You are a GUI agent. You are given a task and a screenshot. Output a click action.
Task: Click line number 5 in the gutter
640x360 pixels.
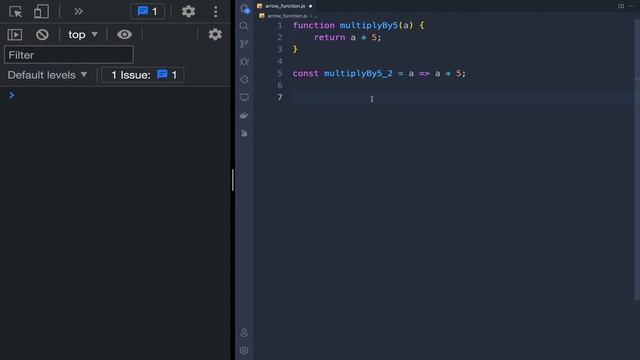[x=280, y=73]
